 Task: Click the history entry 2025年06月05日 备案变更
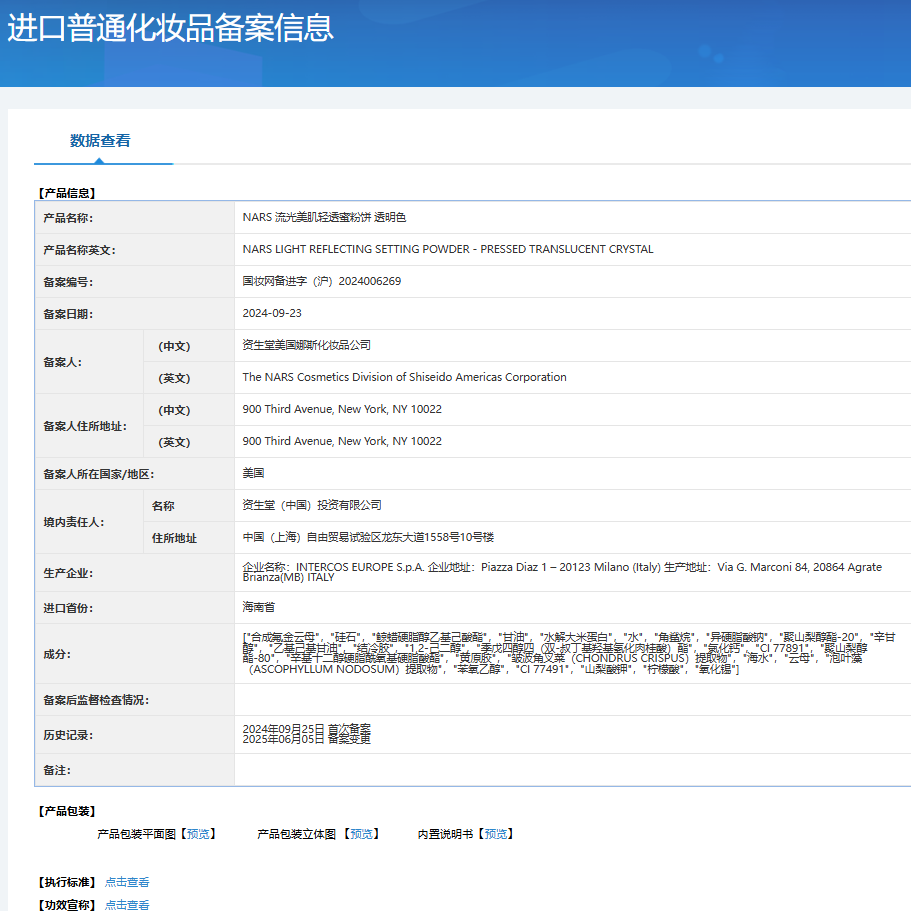click(x=306, y=741)
